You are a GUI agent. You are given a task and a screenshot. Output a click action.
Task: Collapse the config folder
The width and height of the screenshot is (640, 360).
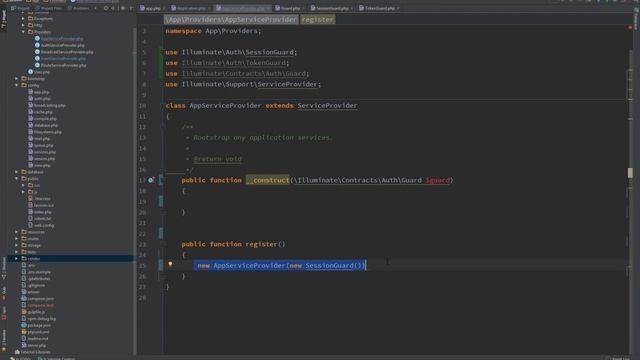point(17,85)
